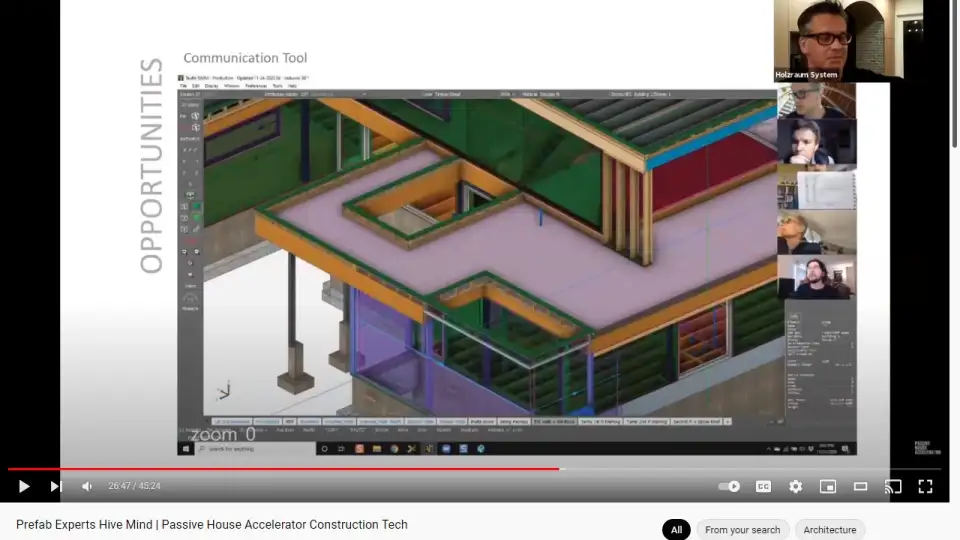This screenshot has width=960, height=540.
Task: Click the Holzraum System speaker video tile
Action: tap(836, 40)
